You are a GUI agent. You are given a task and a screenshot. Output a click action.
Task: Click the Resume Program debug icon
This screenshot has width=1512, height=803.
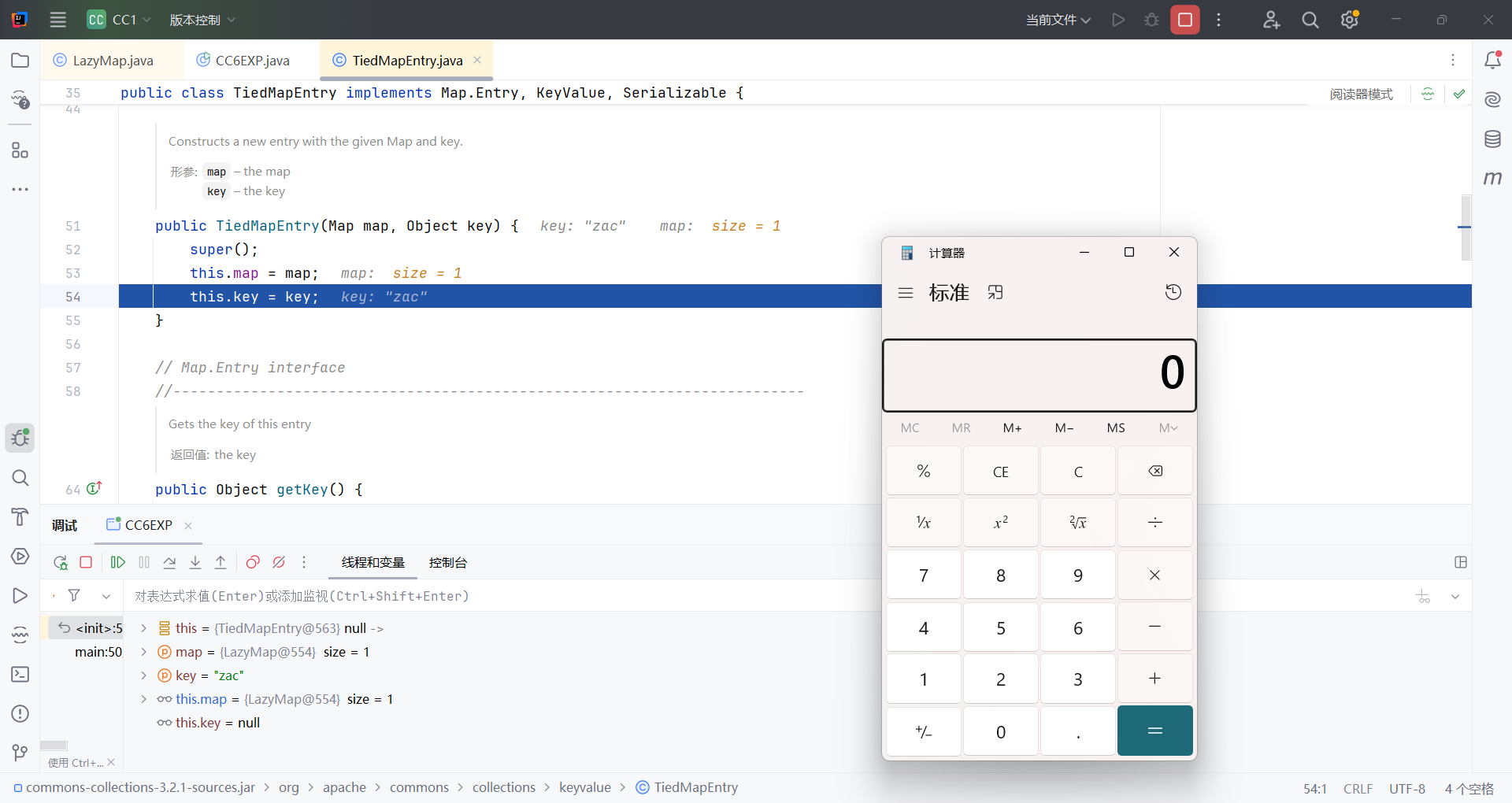[x=118, y=562]
